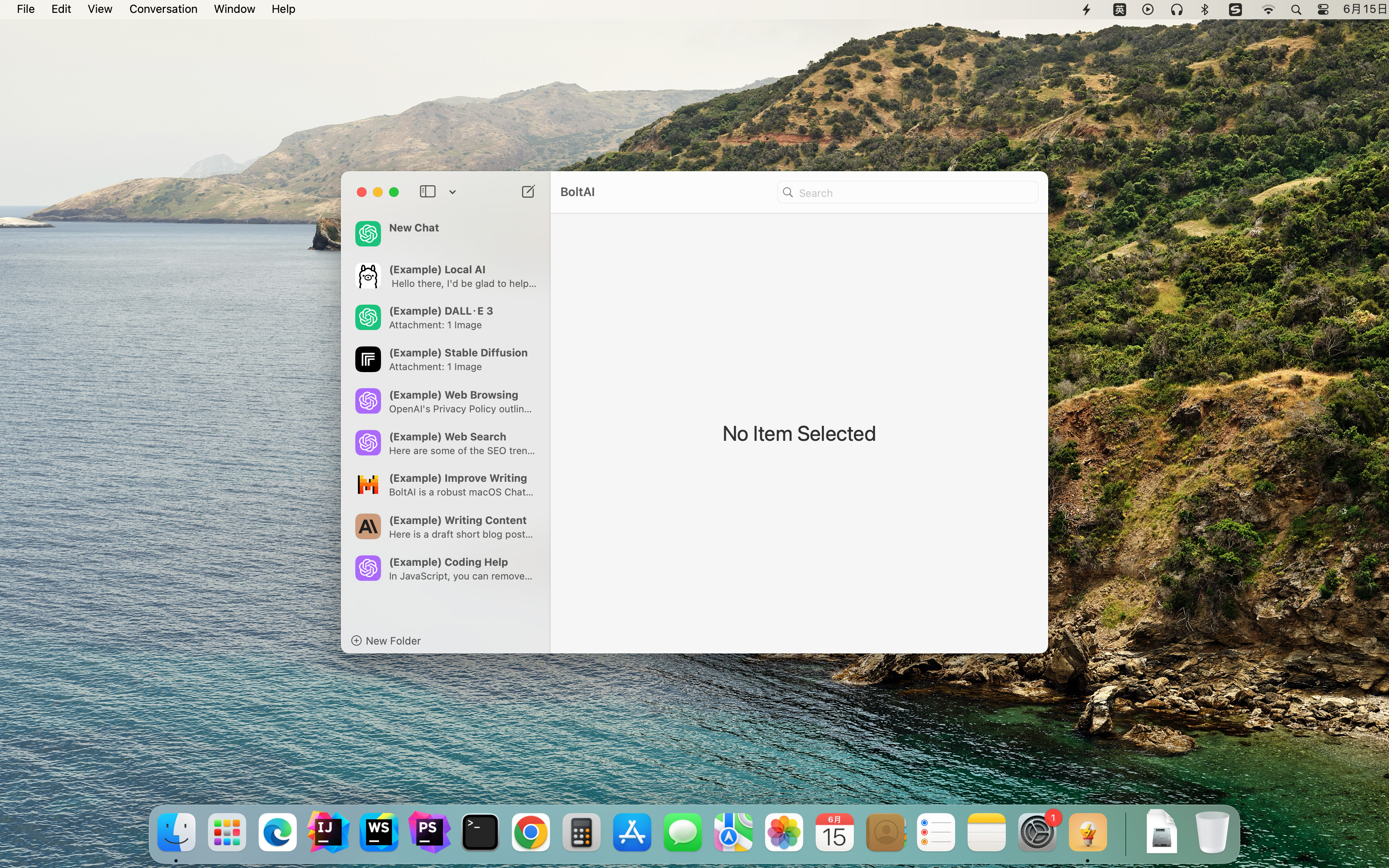The image size is (1389, 868).
Task: Focus the Search field in BoltAI
Action: pos(908,193)
